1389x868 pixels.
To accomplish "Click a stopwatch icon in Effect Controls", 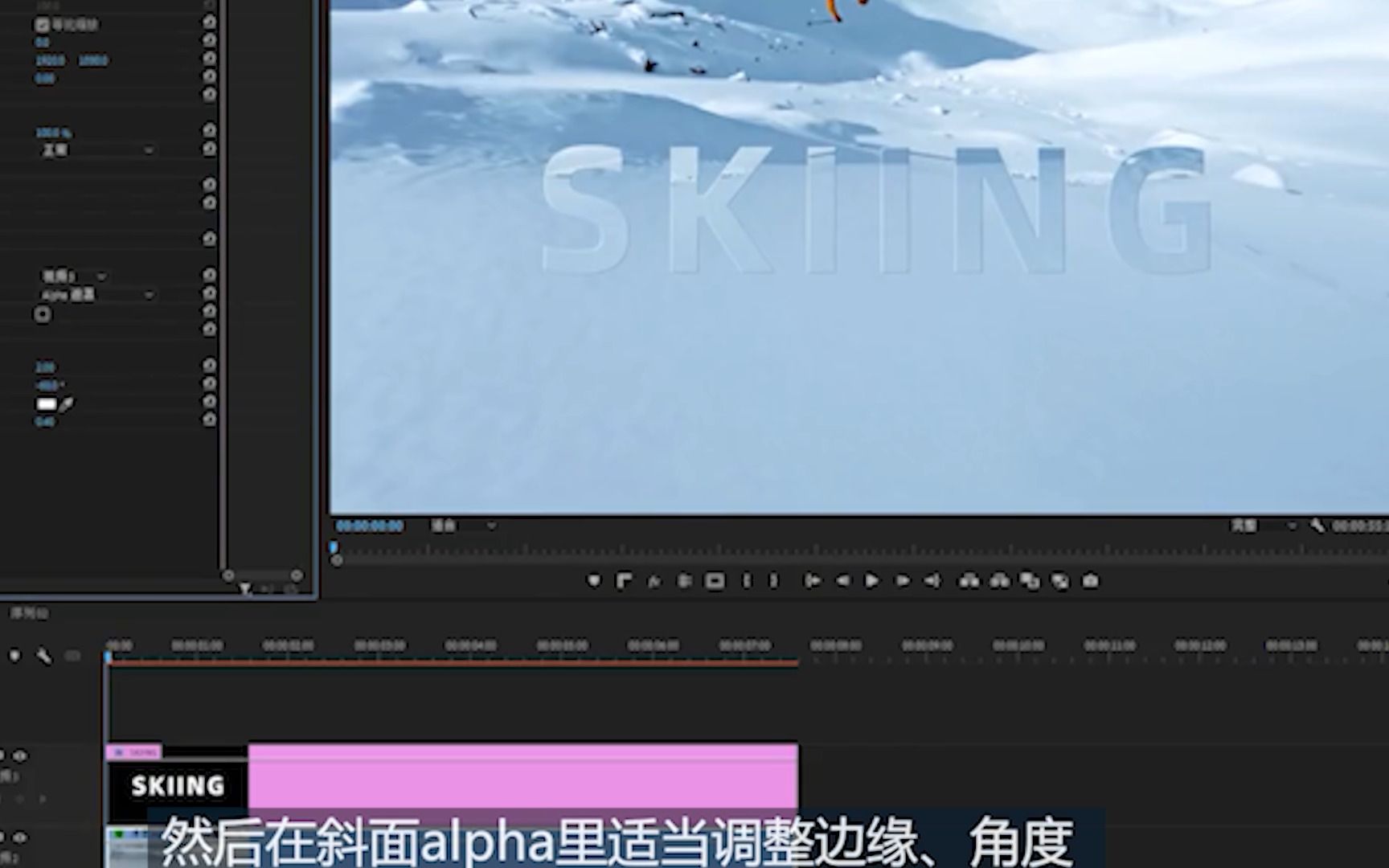I will pyautogui.click(x=207, y=24).
